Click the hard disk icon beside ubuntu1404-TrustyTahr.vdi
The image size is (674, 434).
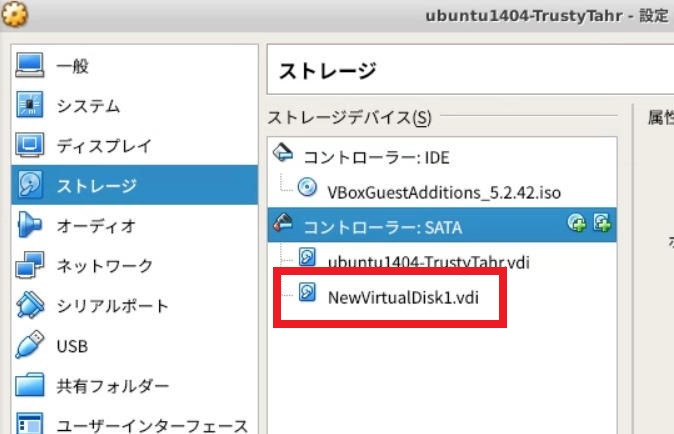tap(307, 257)
